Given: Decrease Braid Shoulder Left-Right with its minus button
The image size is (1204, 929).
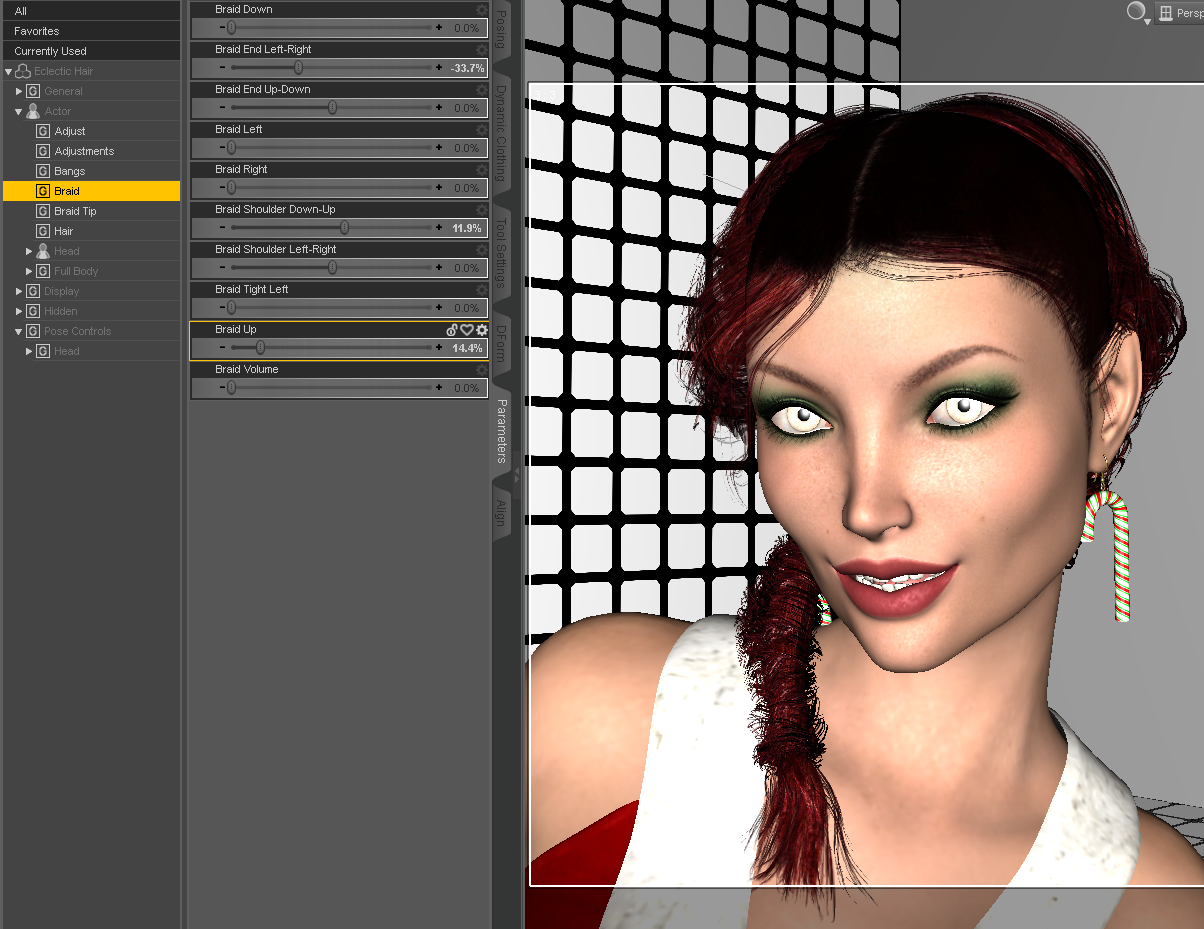Looking at the screenshot, I should (x=222, y=268).
